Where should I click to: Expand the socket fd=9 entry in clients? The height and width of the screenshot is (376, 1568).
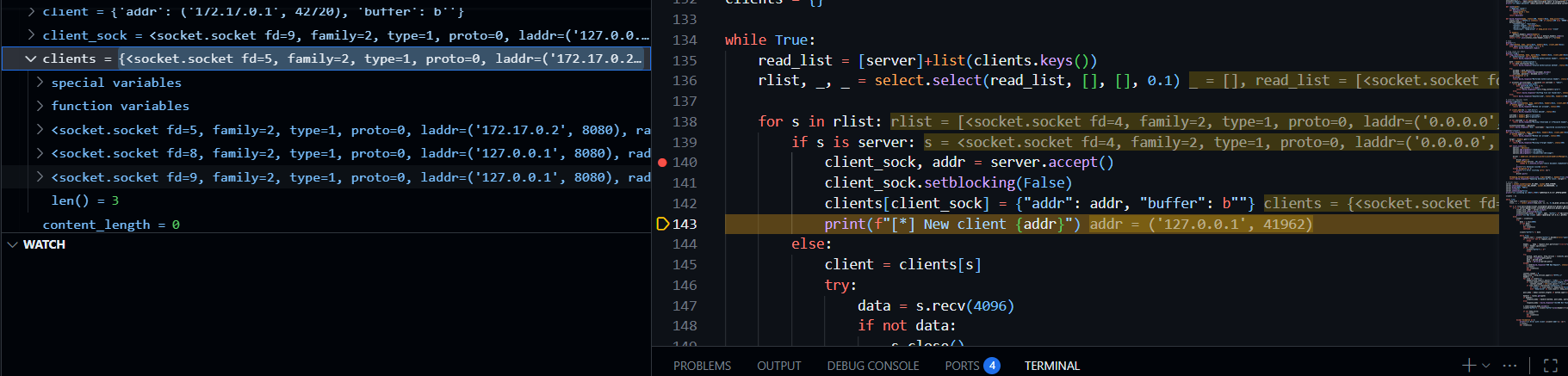pyautogui.click(x=40, y=177)
